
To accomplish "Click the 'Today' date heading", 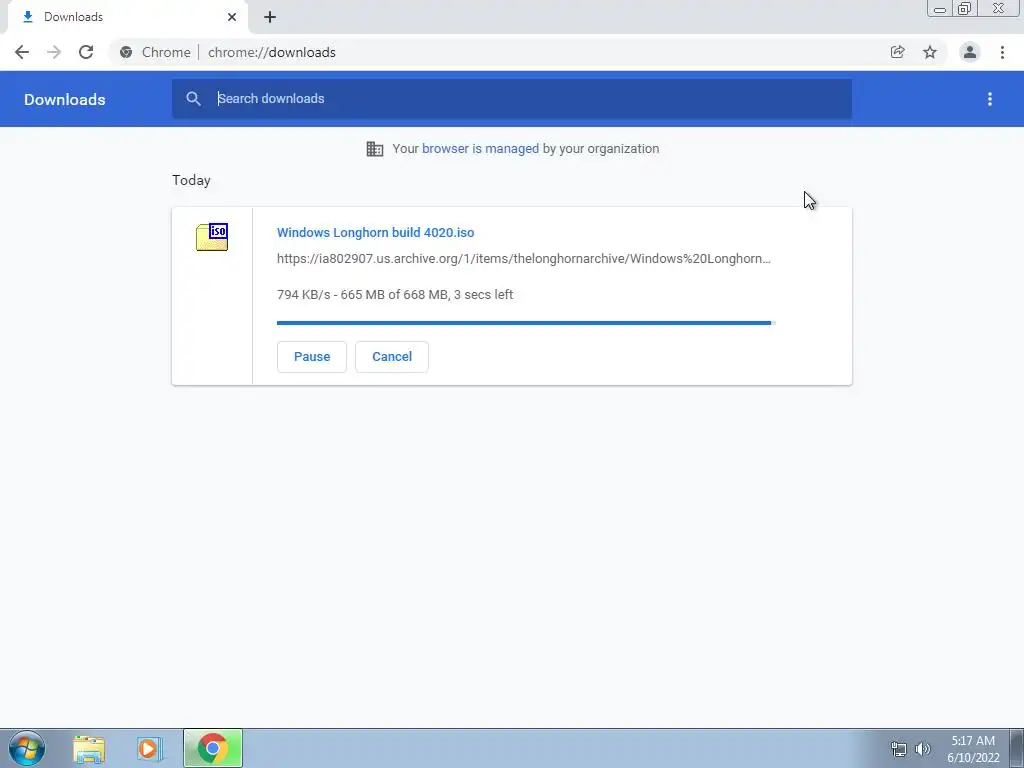I will [x=191, y=180].
